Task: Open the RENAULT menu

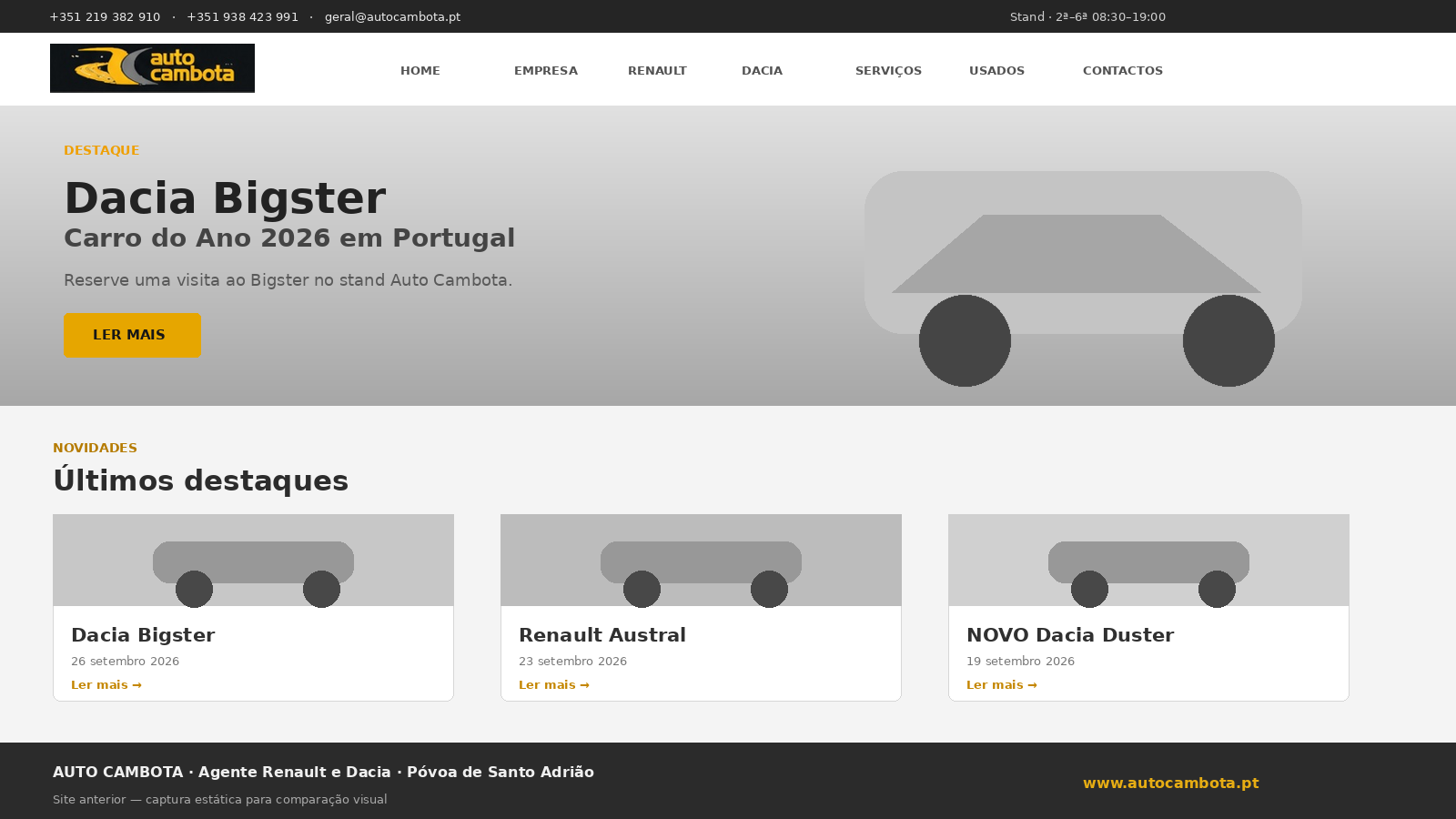Action: pos(657,71)
